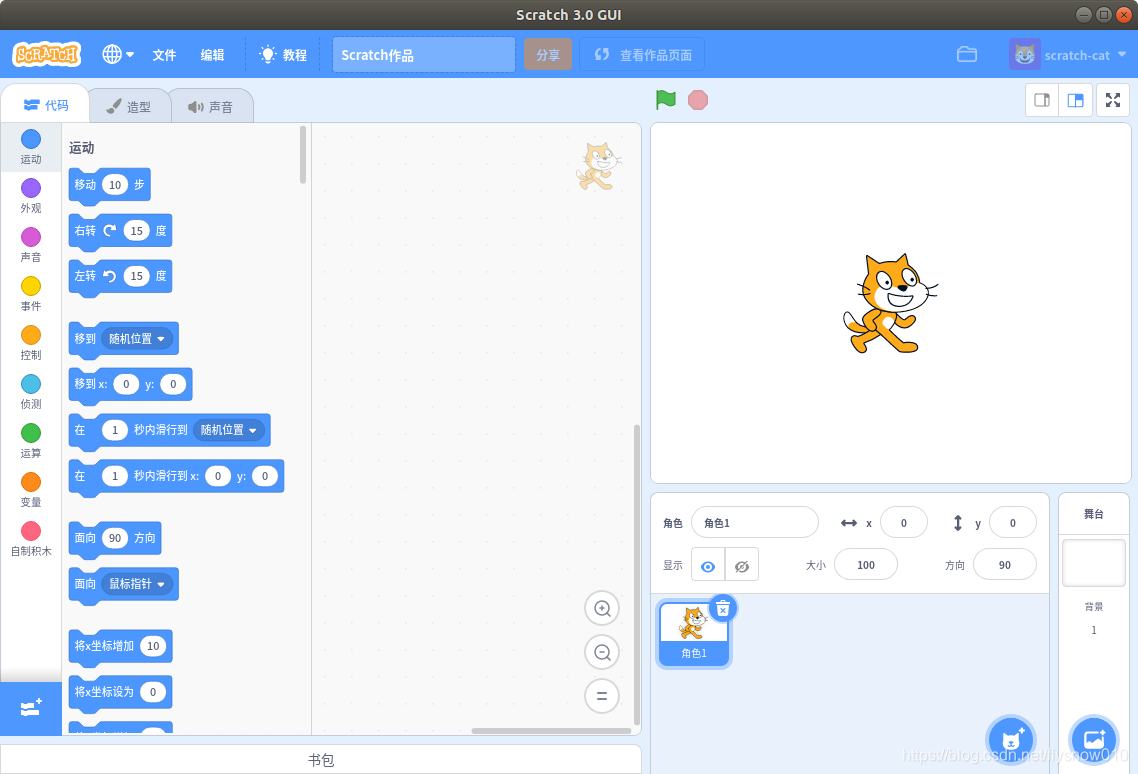
Task: Click the 将x坐标增加 10 block
Action: 120,646
